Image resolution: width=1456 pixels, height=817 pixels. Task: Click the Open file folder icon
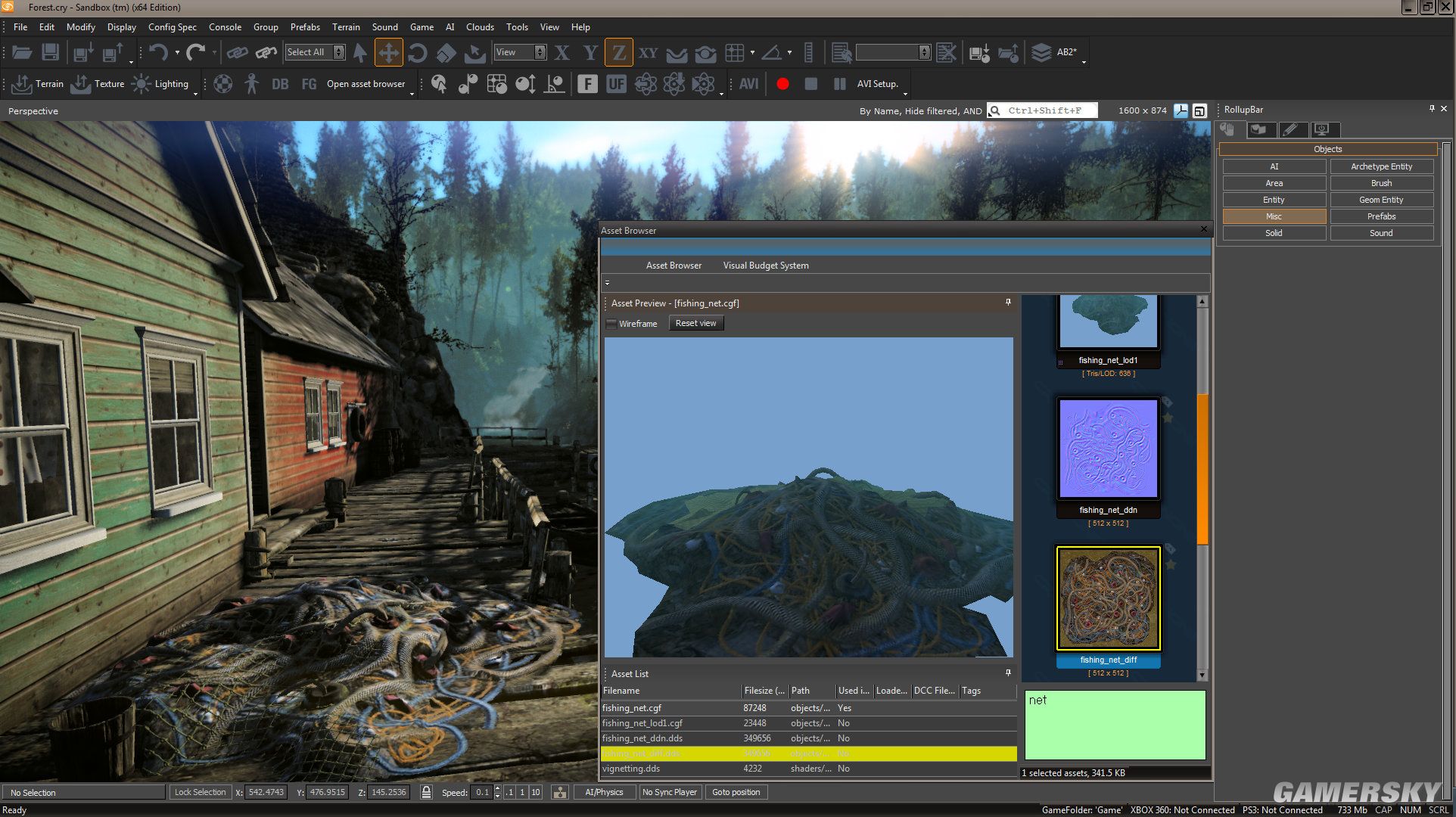(22, 52)
